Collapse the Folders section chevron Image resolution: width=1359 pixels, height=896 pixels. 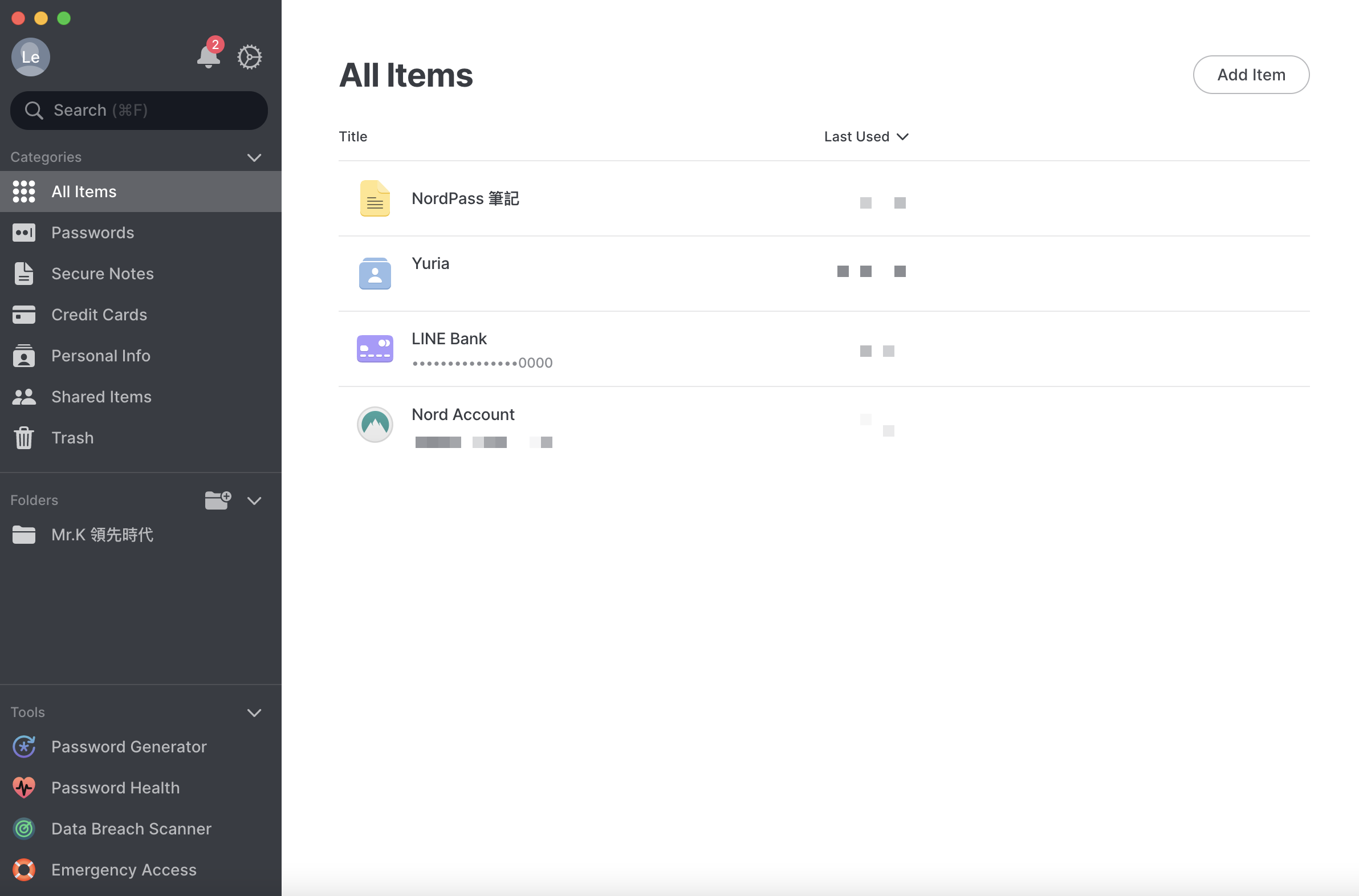coord(254,500)
